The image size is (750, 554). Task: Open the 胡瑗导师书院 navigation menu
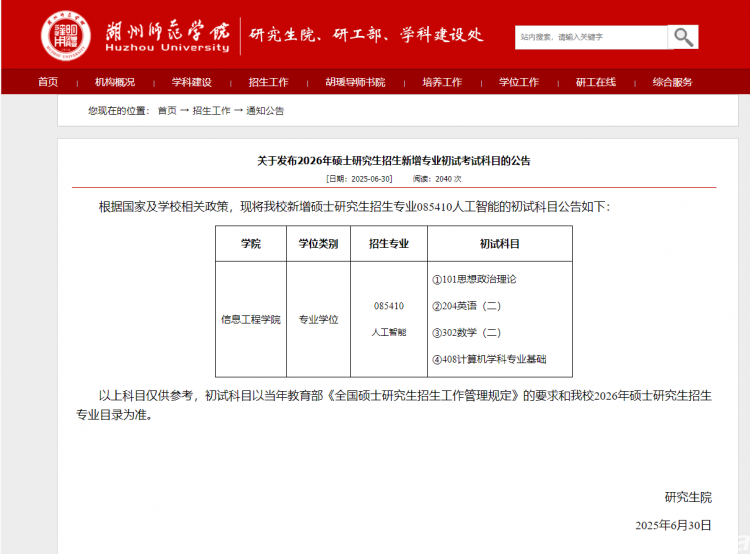pos(355,82)
